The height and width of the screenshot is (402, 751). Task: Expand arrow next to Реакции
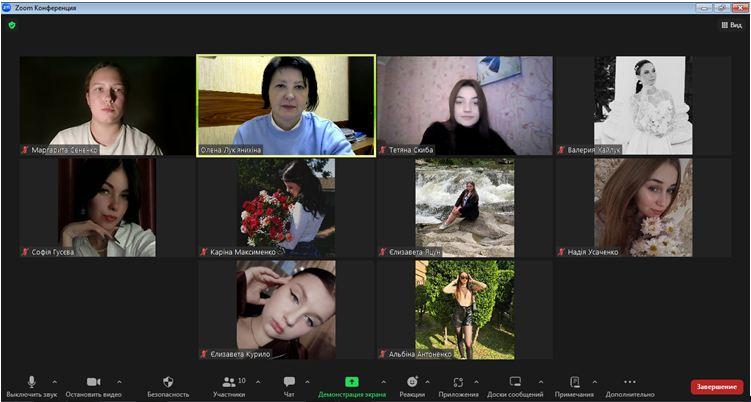pos(427,382)
